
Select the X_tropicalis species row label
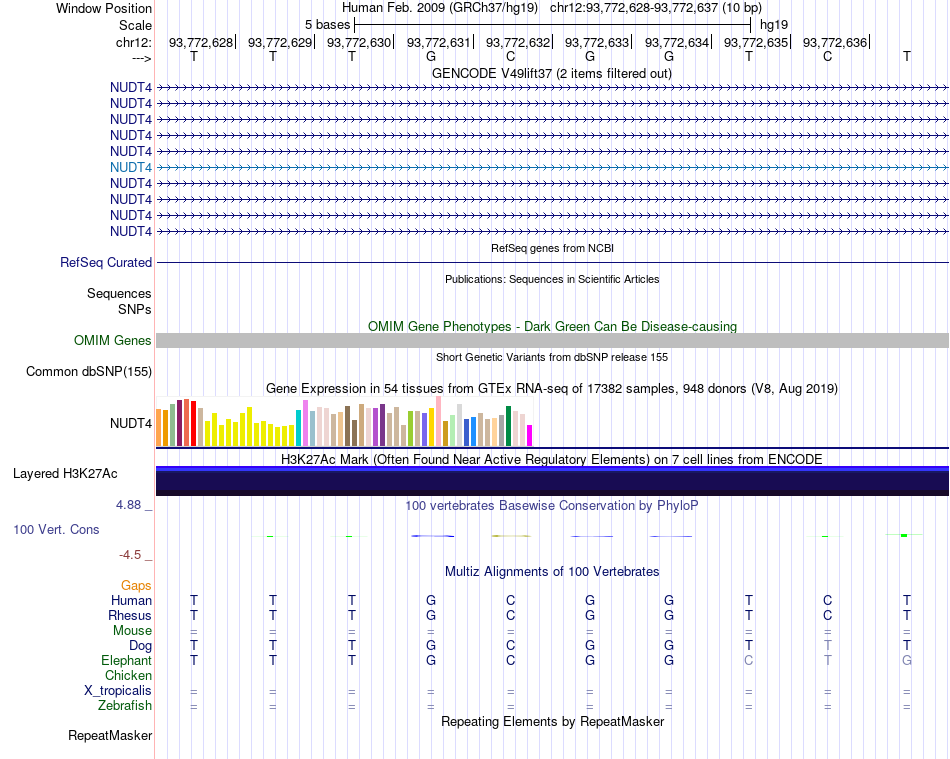[118, 691]
